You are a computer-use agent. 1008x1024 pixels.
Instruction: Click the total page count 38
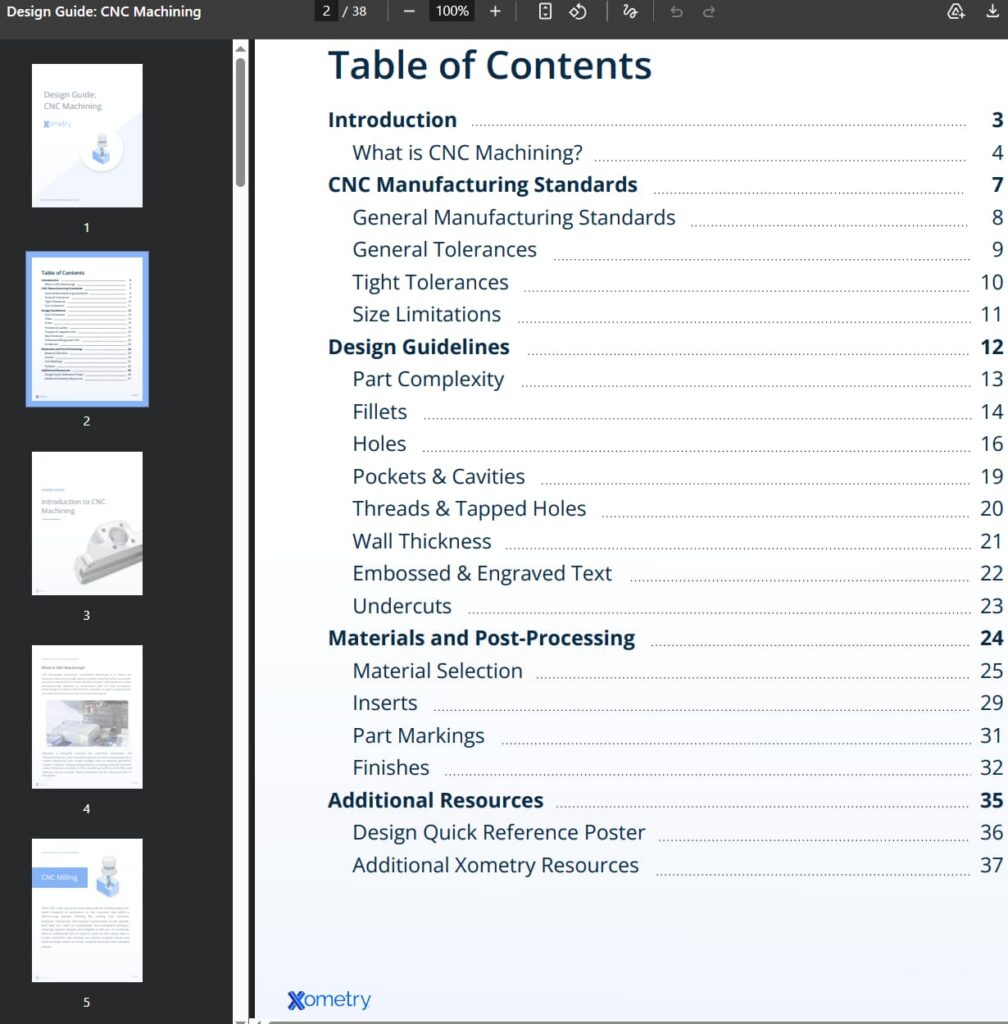click(360, 12)
